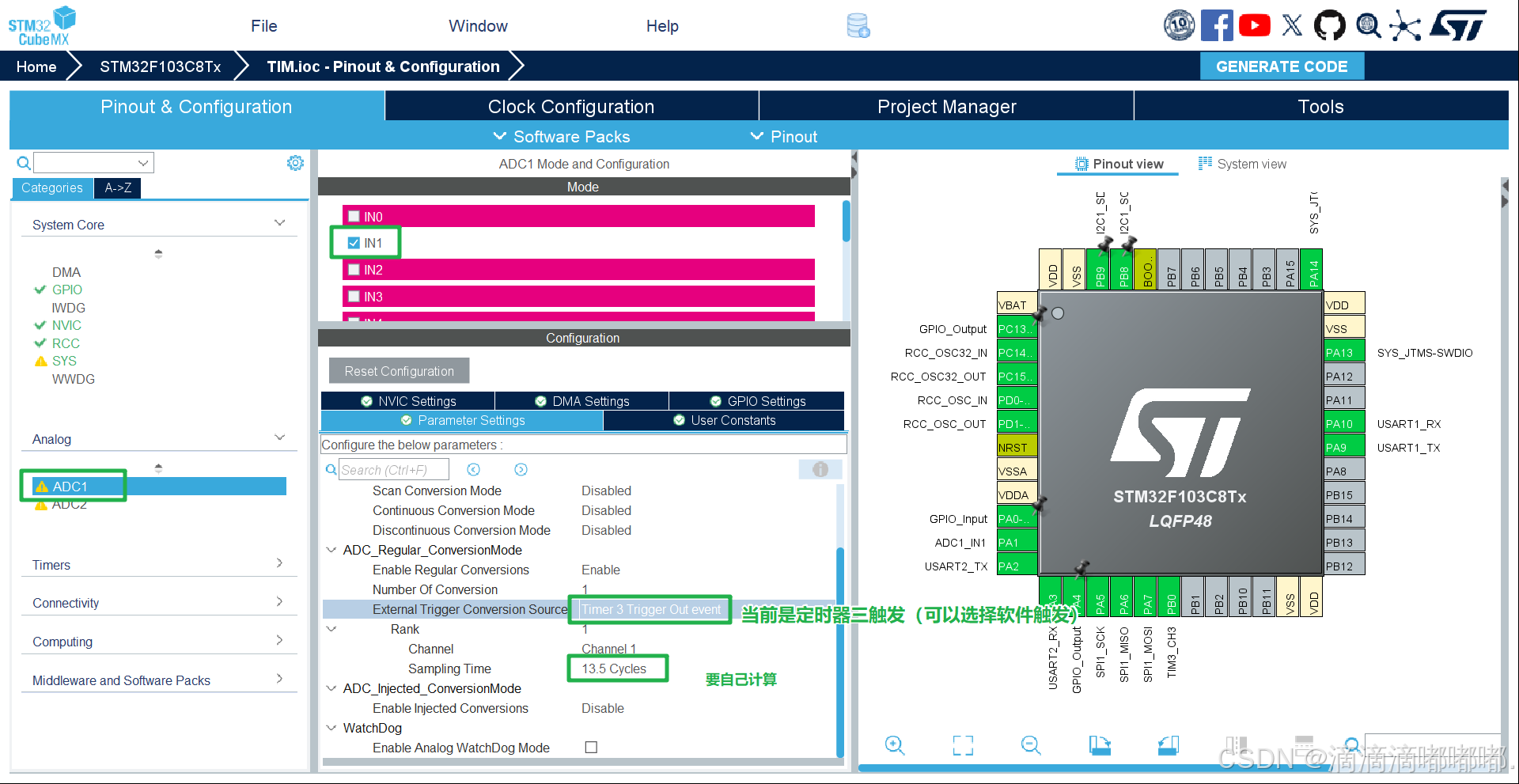Image resolution: width=1519 pixels, height=784 pixels.
Task: Enable the IN3 channel checkbox
Action: [x=354, y=297]
